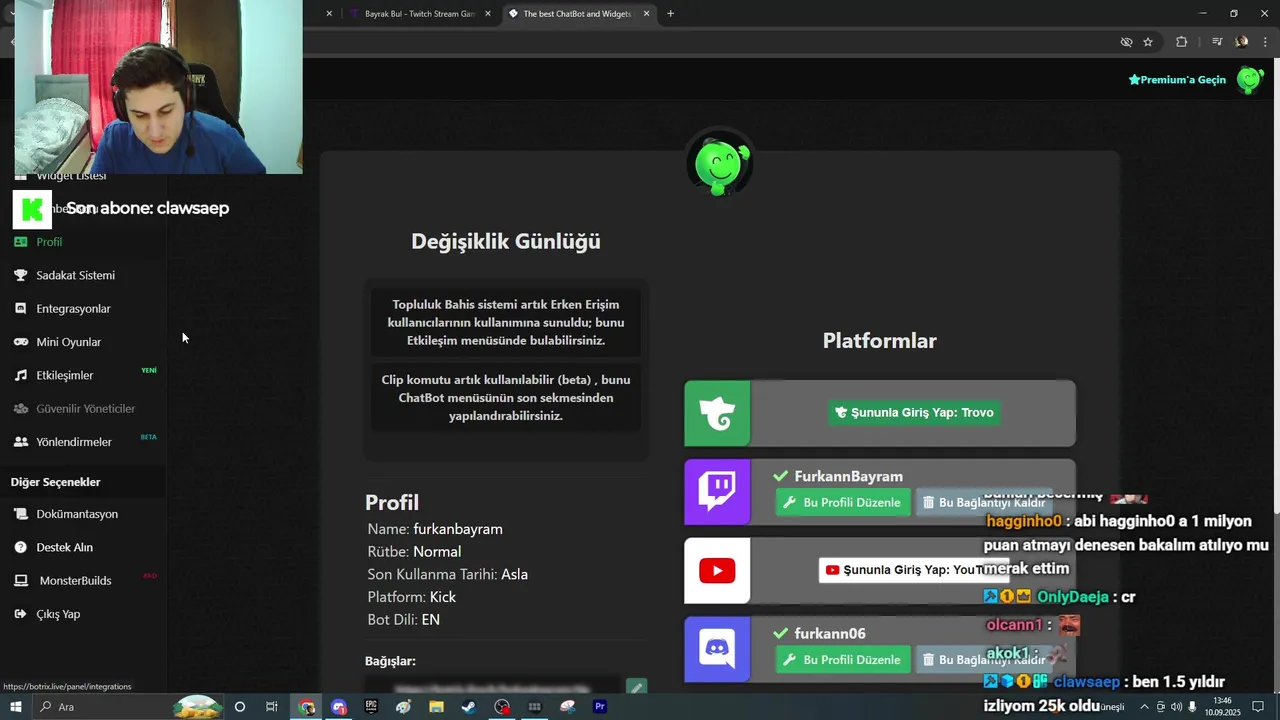Click the green Trovo platform icon
The height and width of the screenshot is (720, 1280).
pyautogui.click(x=717, y=413)
